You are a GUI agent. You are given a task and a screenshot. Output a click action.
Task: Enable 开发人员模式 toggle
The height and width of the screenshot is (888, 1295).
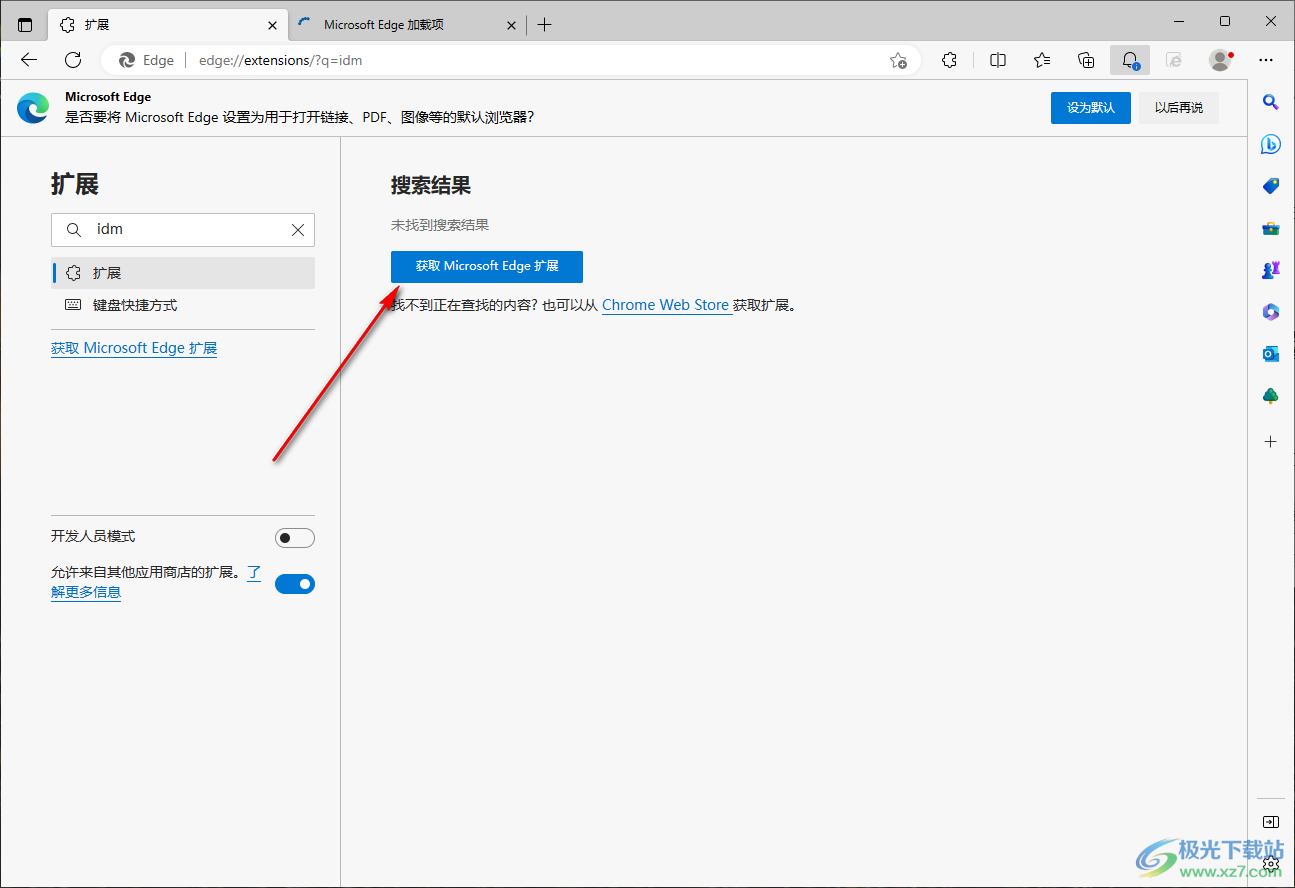point(295,538)
